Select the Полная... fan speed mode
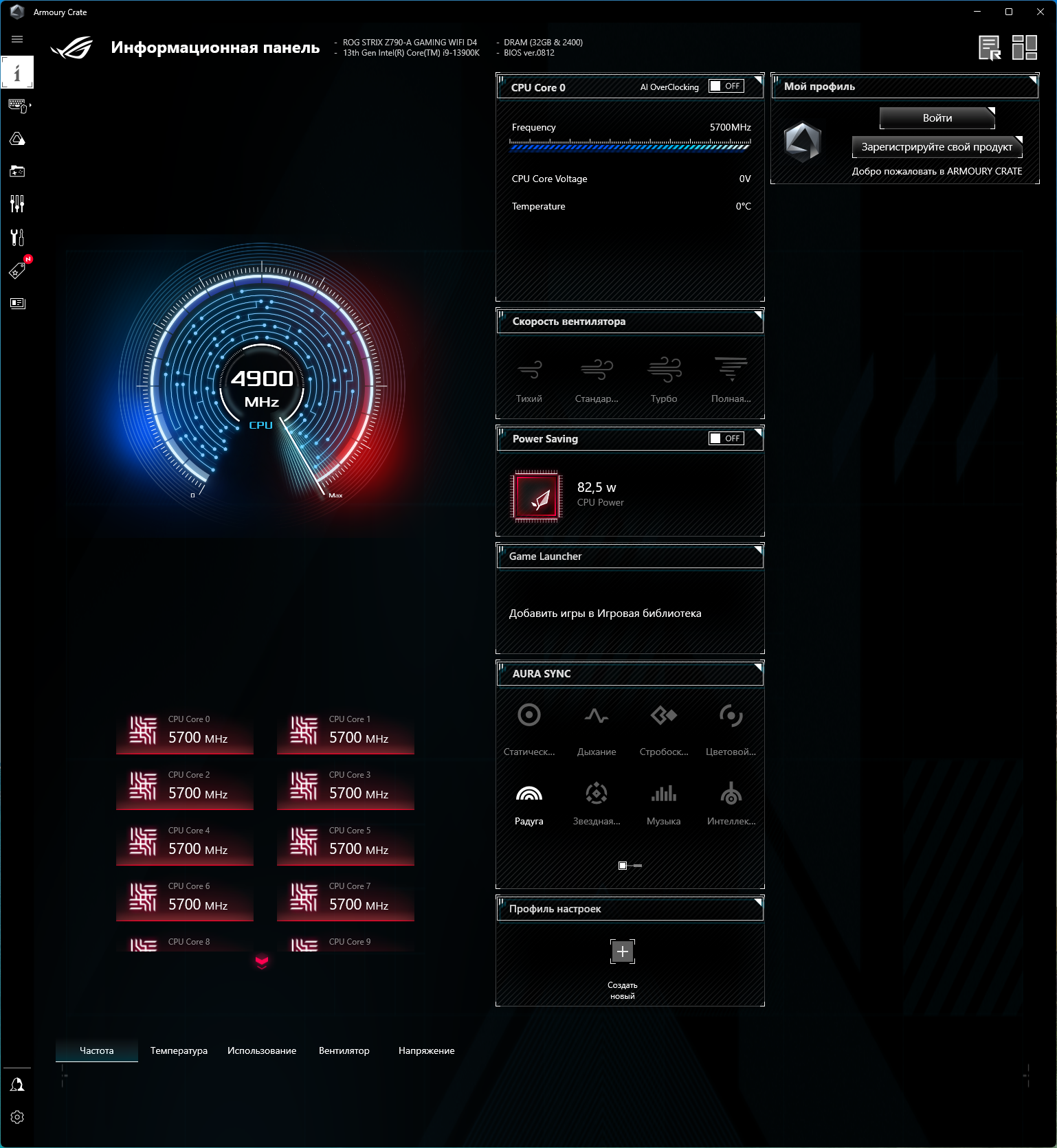Screen dimensions: 1057x1148 click(x=731, y=380)
